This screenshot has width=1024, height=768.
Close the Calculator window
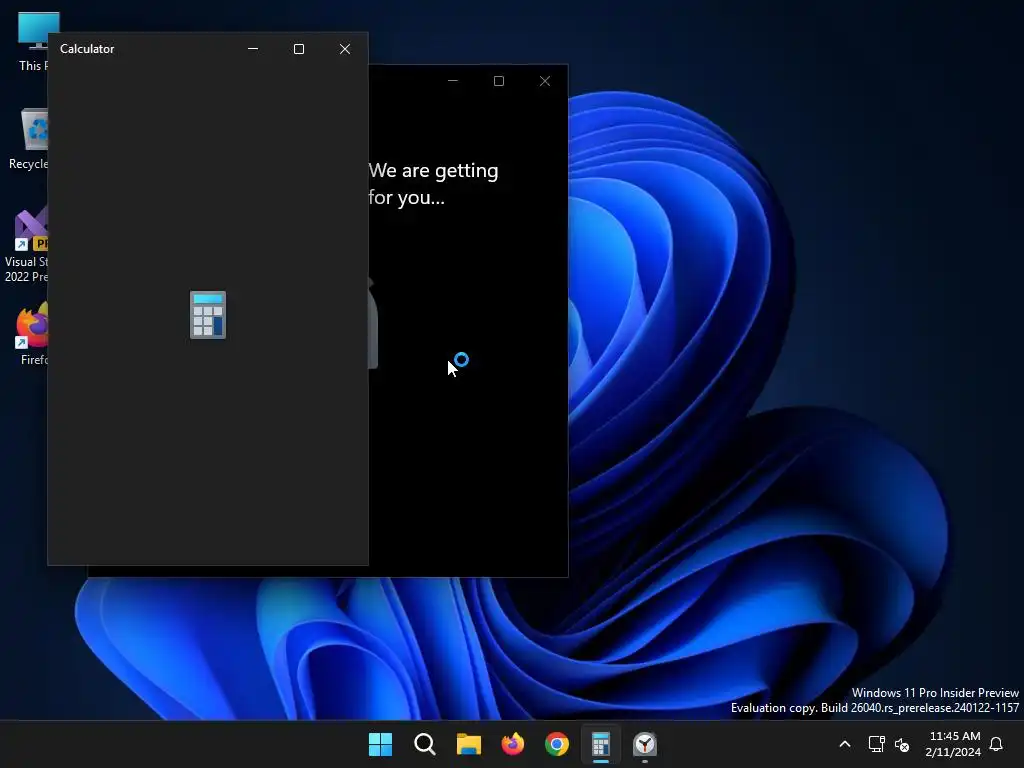345,49
